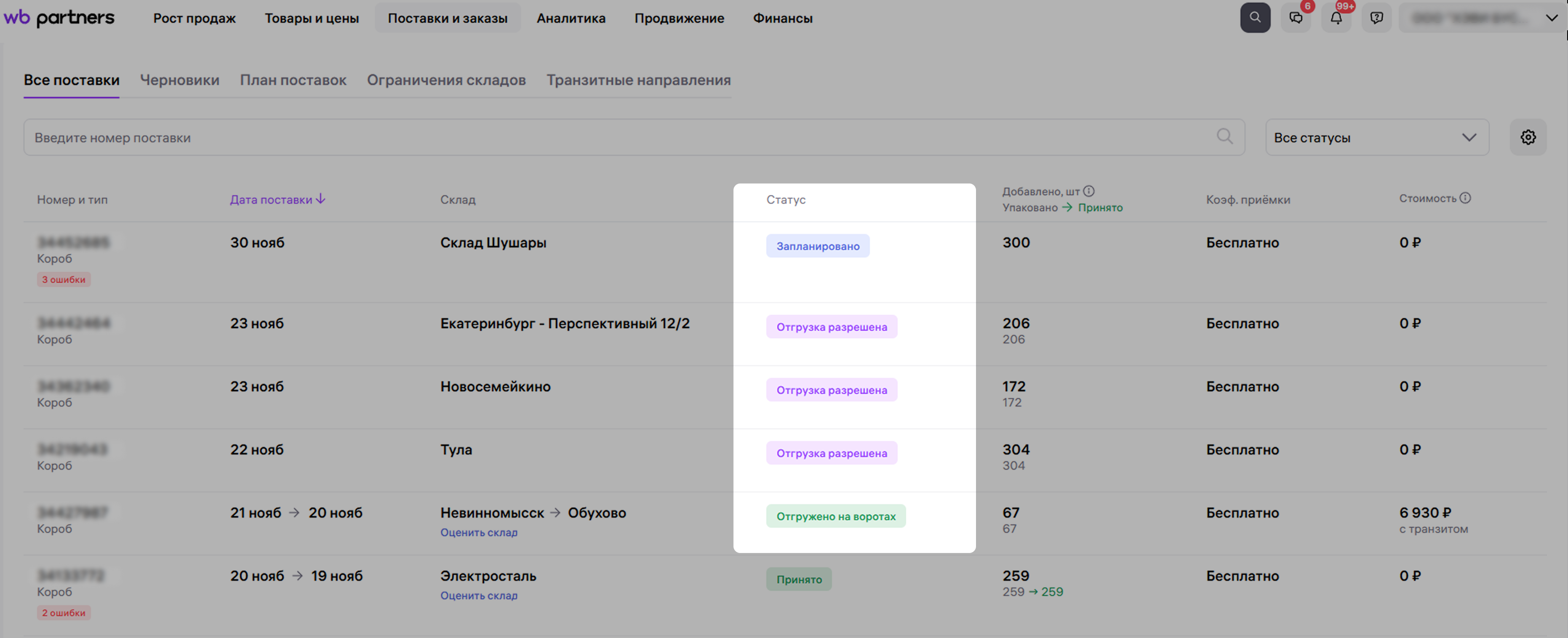
Task: Click info icon next to Добавлено, шт
Action: [1089, 191]
